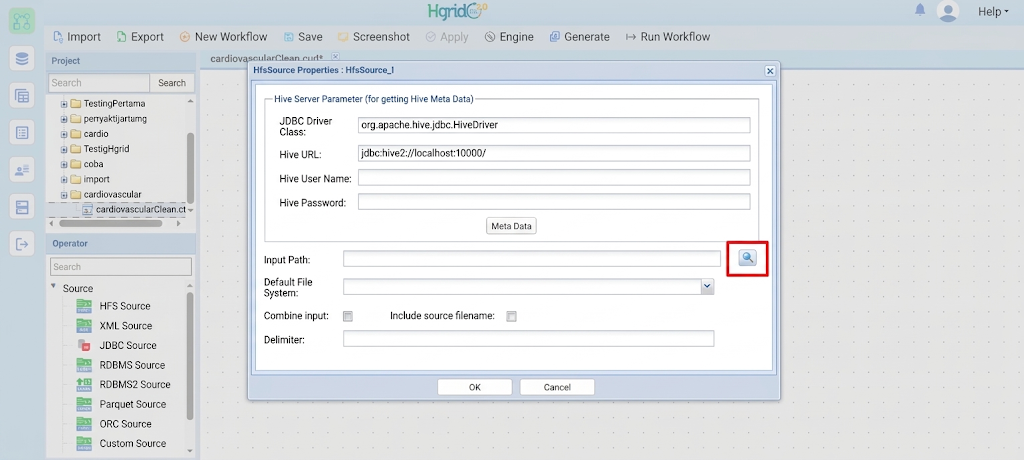Click the operator list vertical scrollbar
The width and height of the screenshot is (1024, 460).
190,356
